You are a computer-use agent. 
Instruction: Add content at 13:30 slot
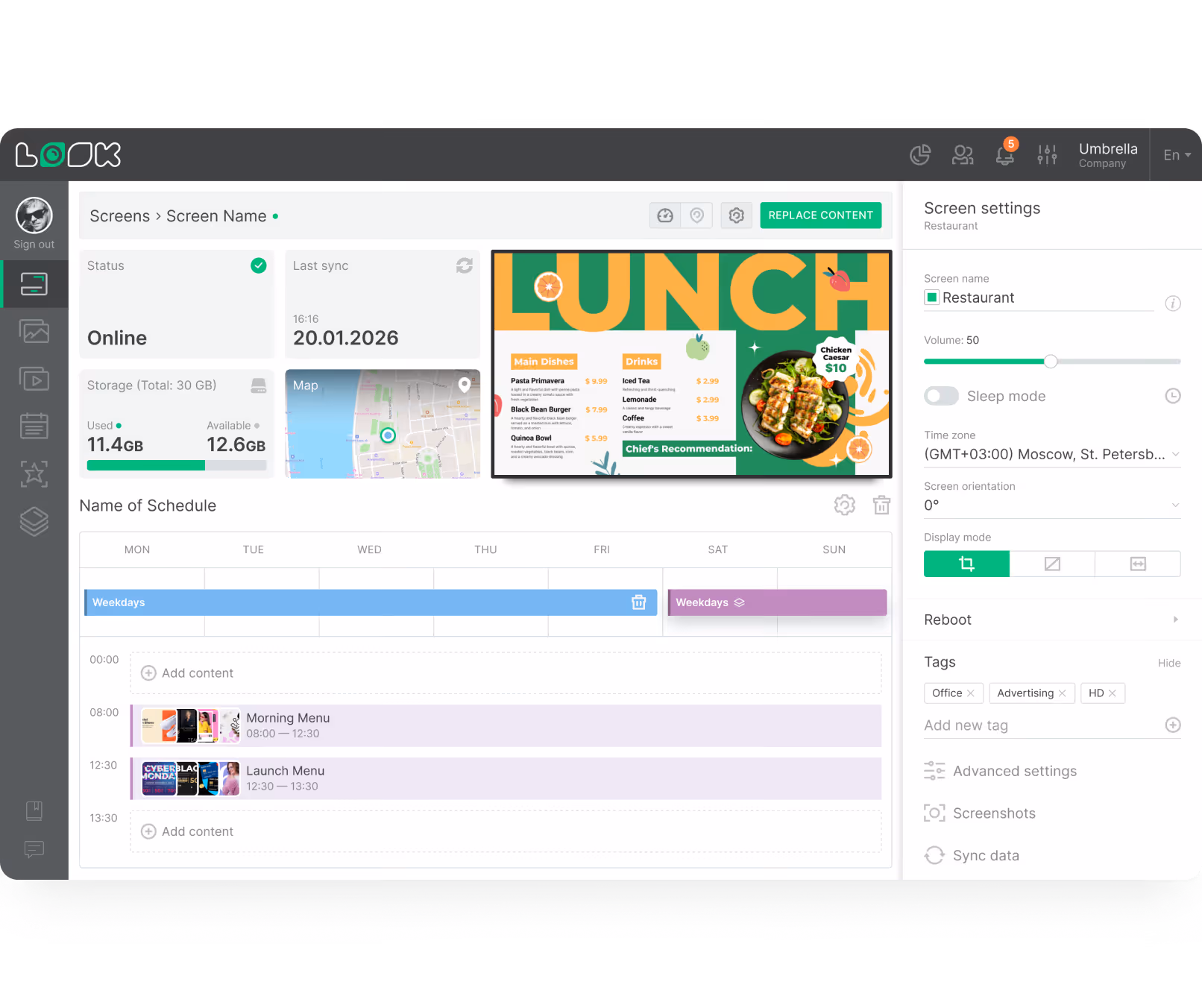click(x=506, y=831)
